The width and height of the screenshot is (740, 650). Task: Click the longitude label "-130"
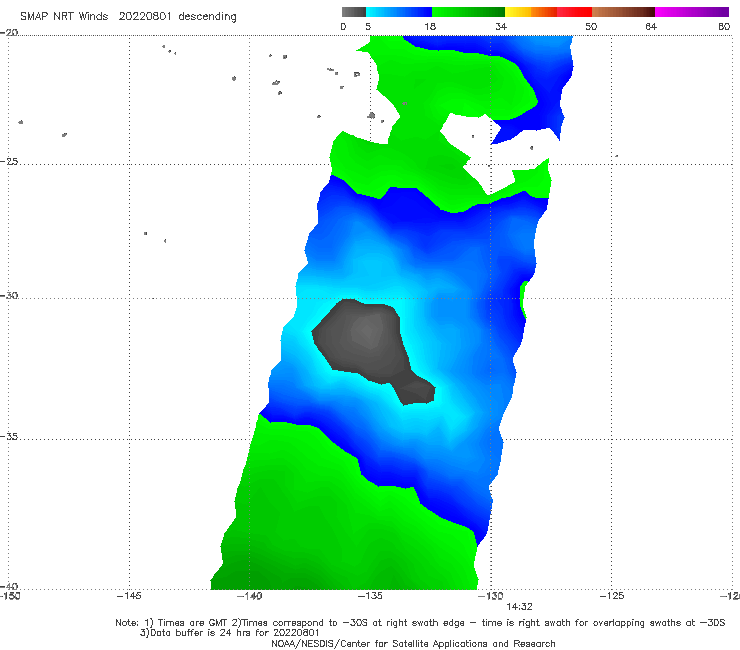[x=491, y=596]
